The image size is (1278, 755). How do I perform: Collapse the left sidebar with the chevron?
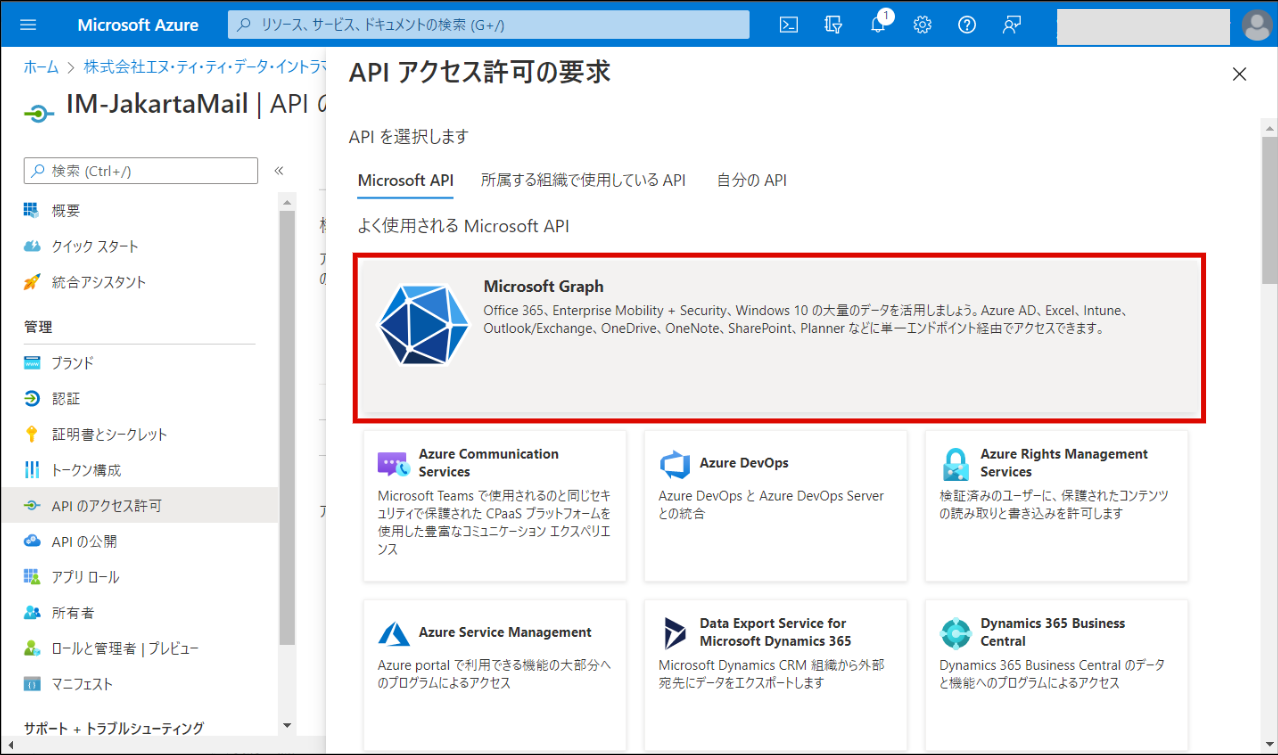coord(279,171)
